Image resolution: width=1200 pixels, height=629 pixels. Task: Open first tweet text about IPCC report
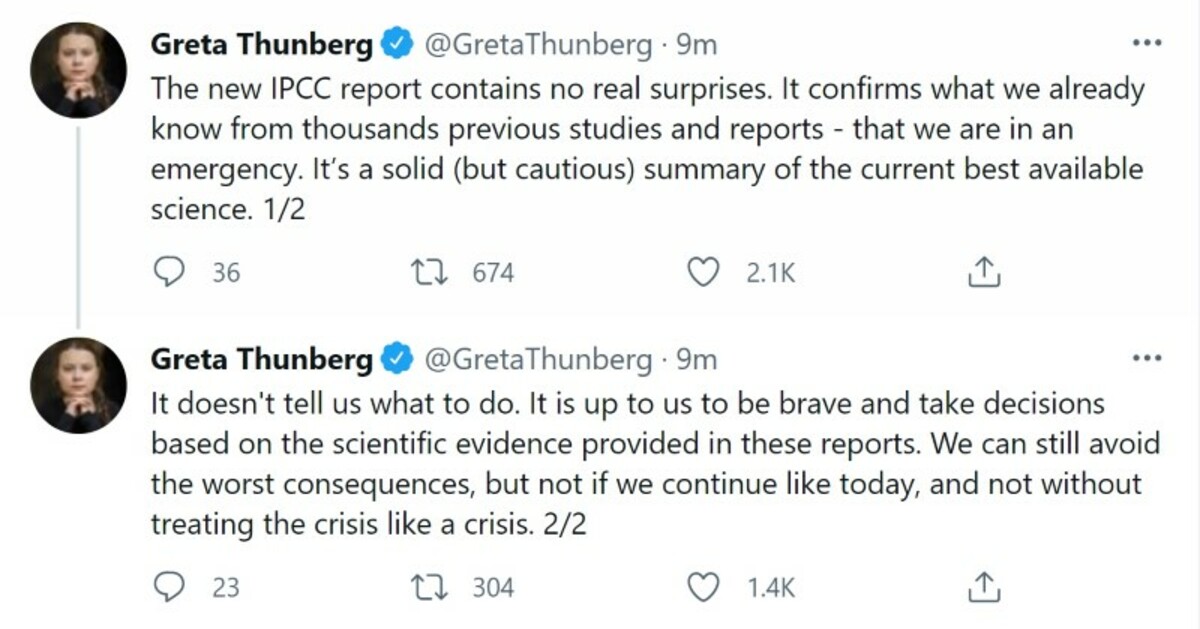[x=640, y=150]
